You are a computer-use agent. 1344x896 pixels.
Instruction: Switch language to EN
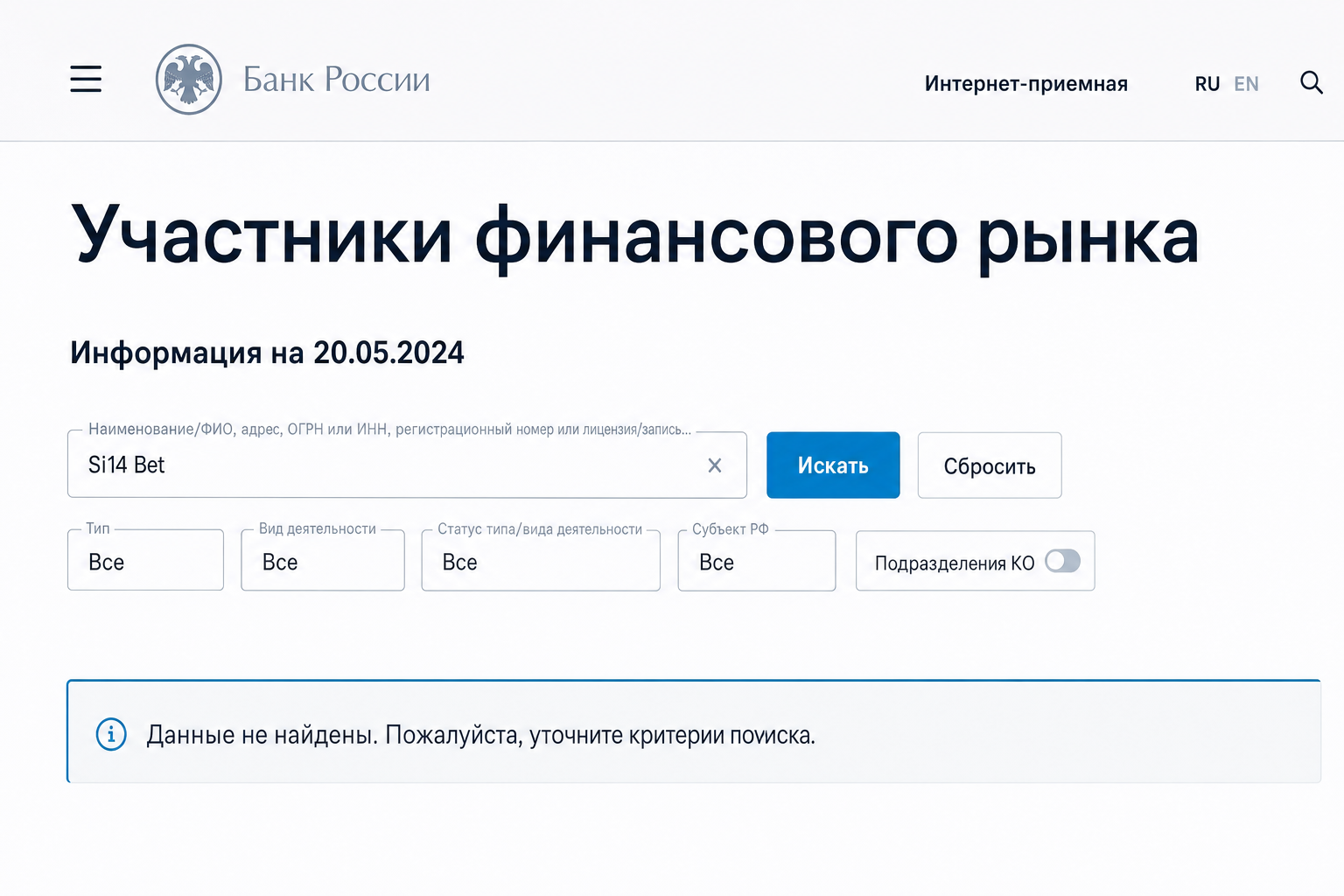1246,84
